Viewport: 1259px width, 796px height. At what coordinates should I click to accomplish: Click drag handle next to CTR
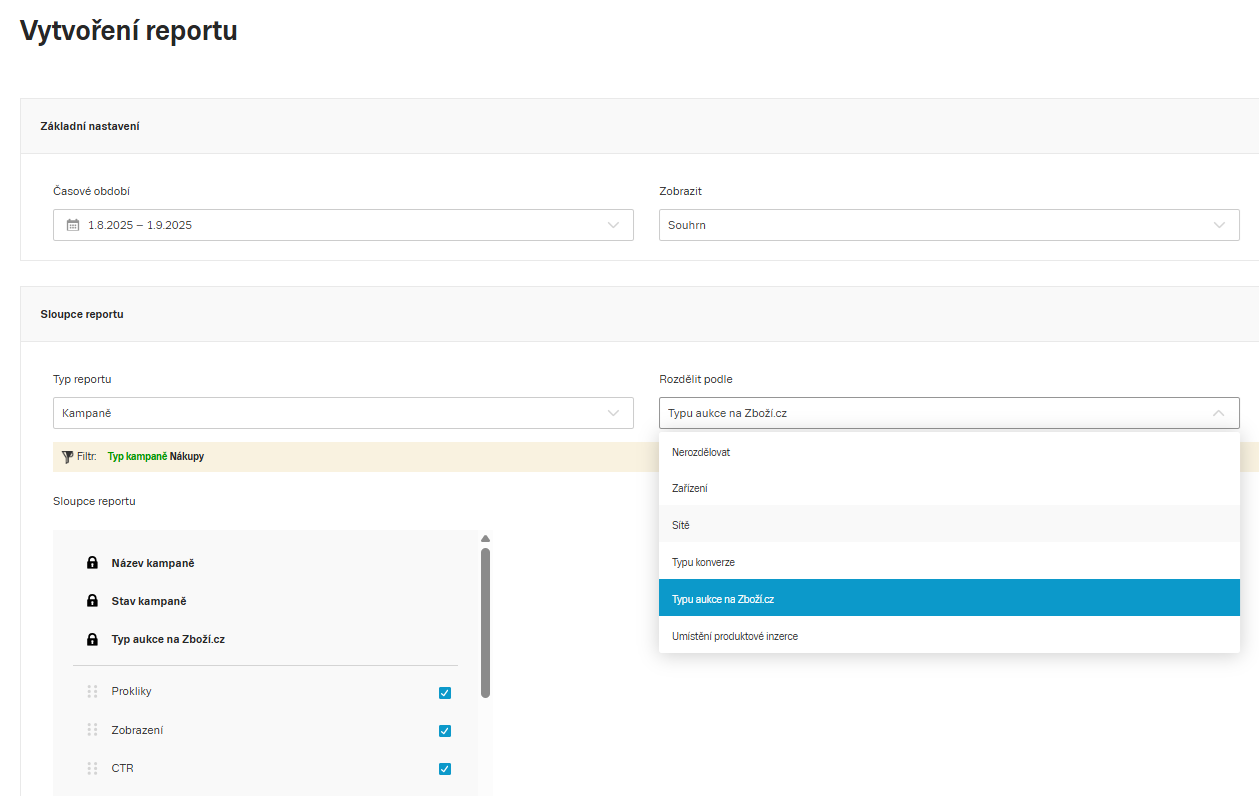[x=92, y=769]
